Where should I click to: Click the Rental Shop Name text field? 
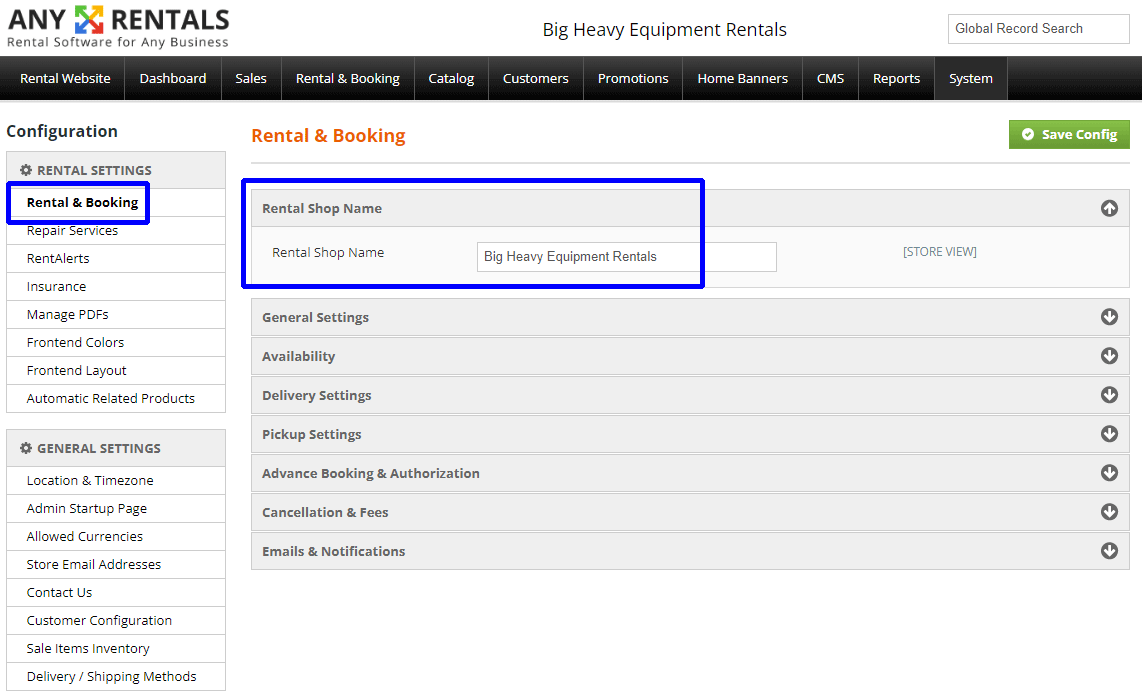(626, 257)
